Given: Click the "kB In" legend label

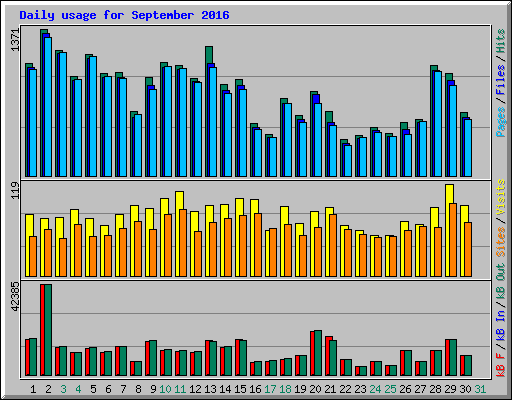Looking at the screenshot, I should point(500,325).
